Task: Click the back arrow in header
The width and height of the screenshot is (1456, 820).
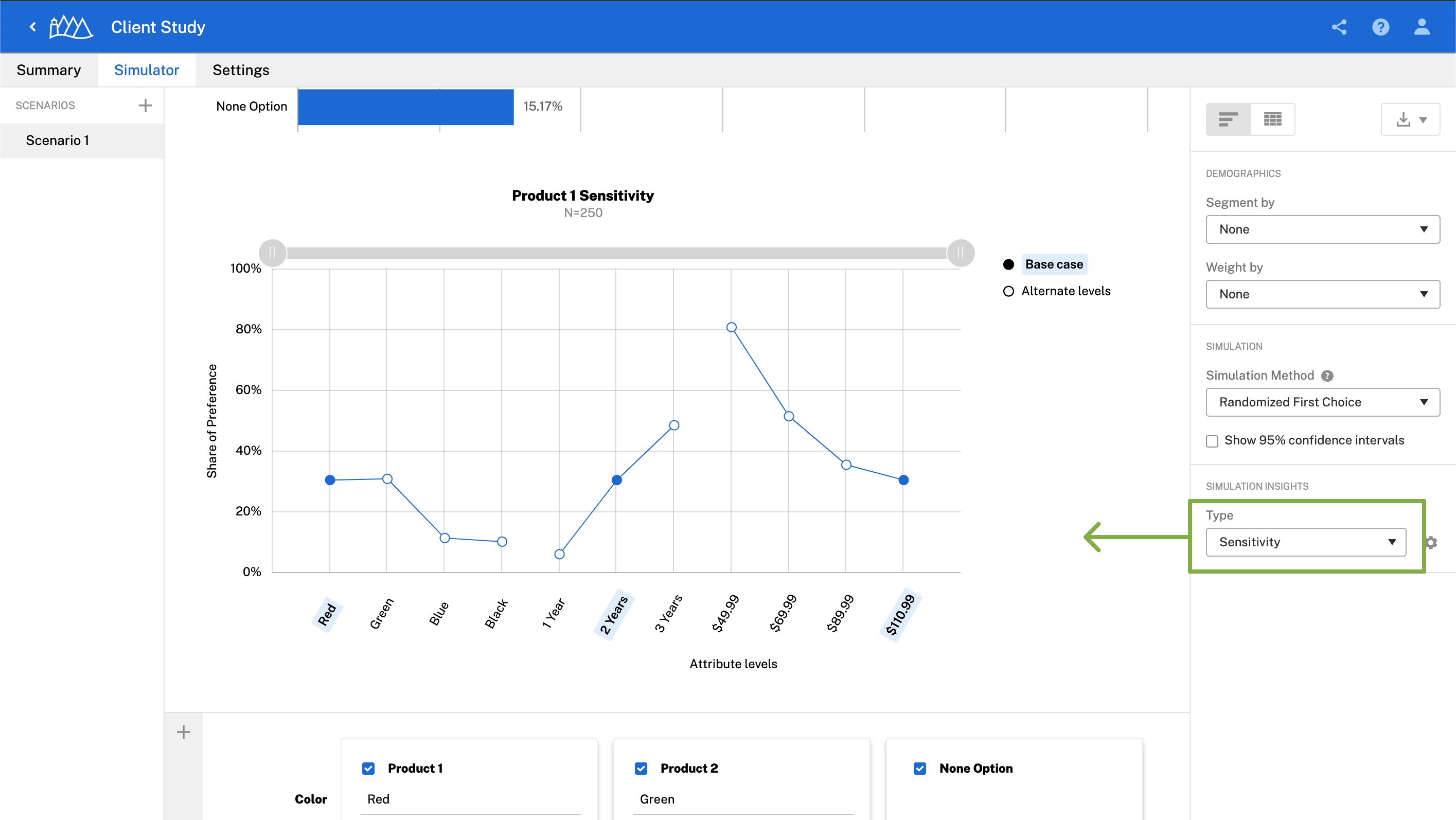Action: (x=33, y=27)
